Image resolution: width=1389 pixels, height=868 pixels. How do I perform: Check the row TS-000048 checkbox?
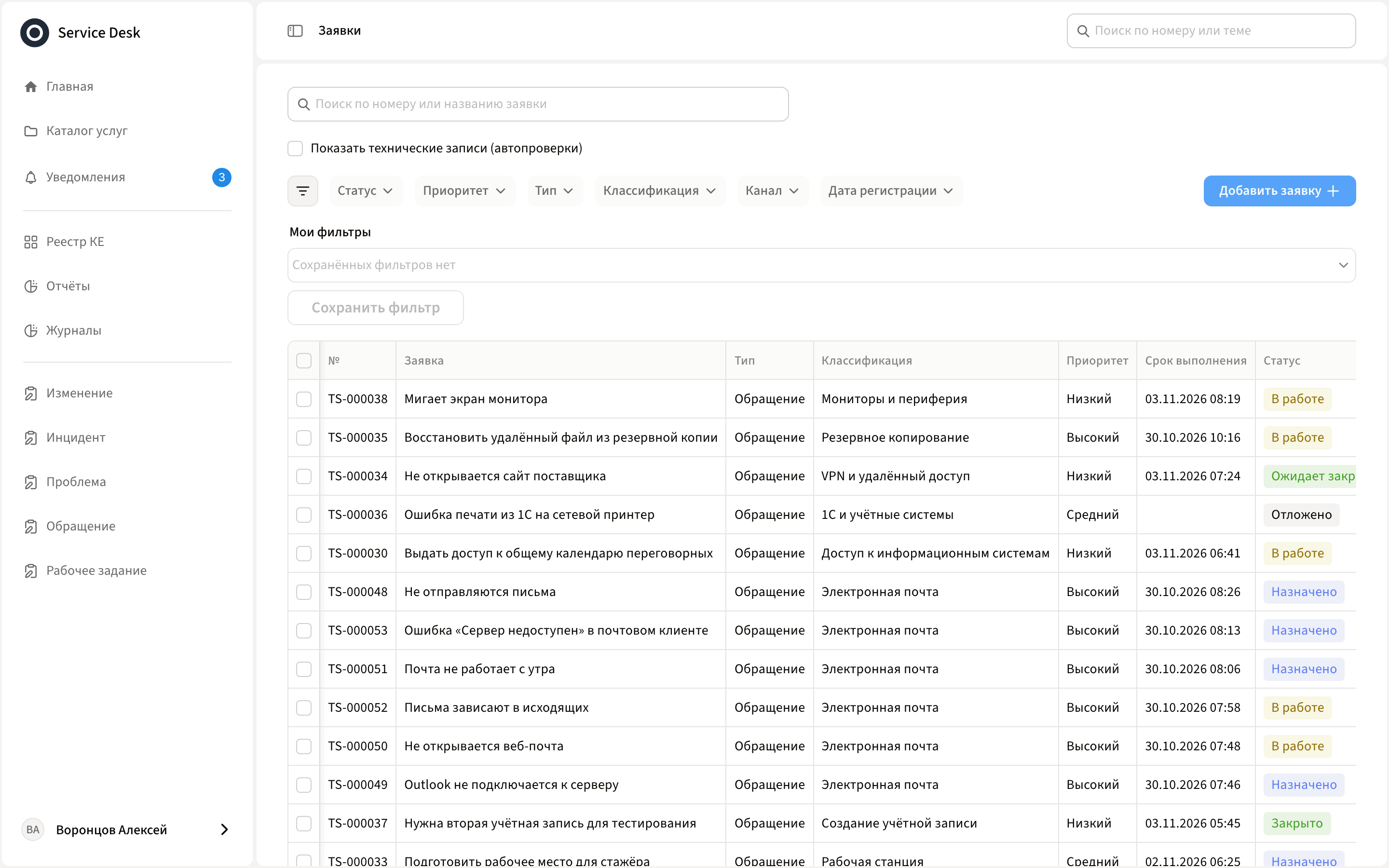click(304, 592)
